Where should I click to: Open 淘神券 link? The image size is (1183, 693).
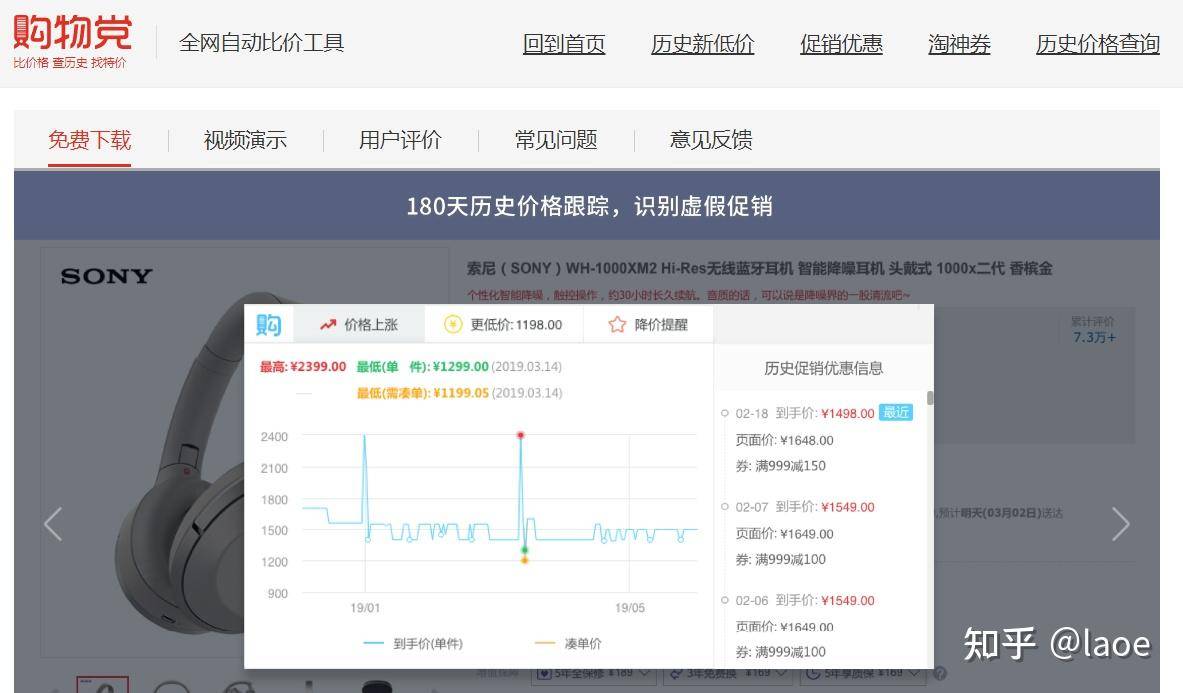(959, 44)
